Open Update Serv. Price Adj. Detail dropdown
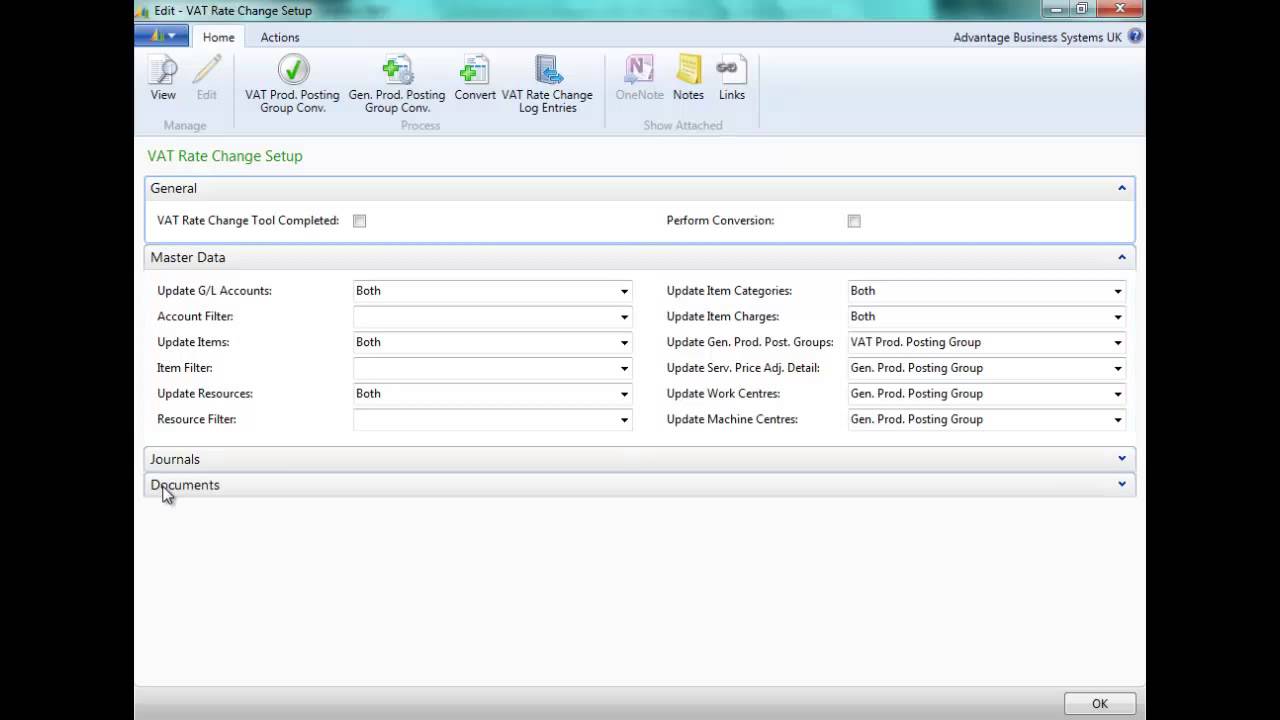Image resolution: width=1280 pixels, height=720 pixels. tap(1118, 368)
